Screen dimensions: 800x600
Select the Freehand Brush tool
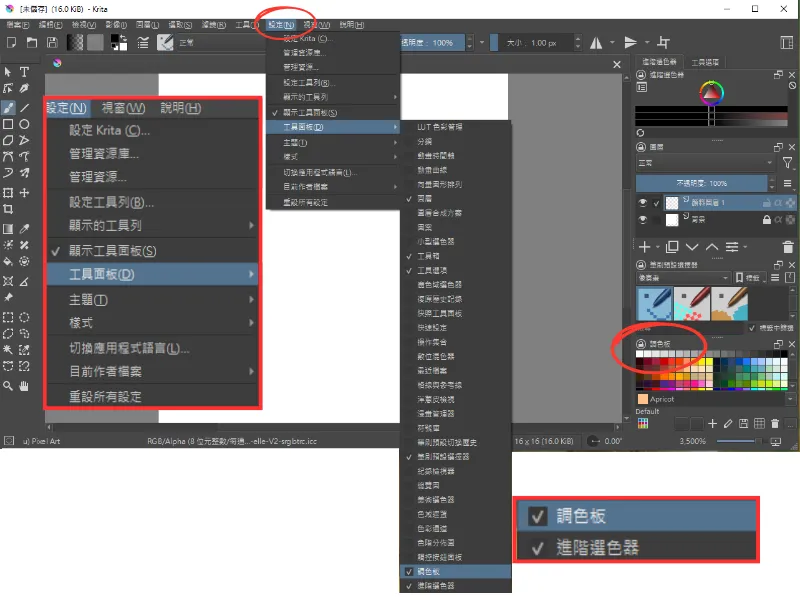point(8,108)
